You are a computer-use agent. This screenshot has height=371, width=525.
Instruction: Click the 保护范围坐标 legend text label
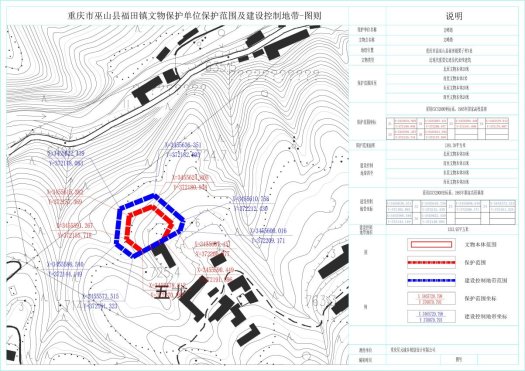[x=480, y=299]
